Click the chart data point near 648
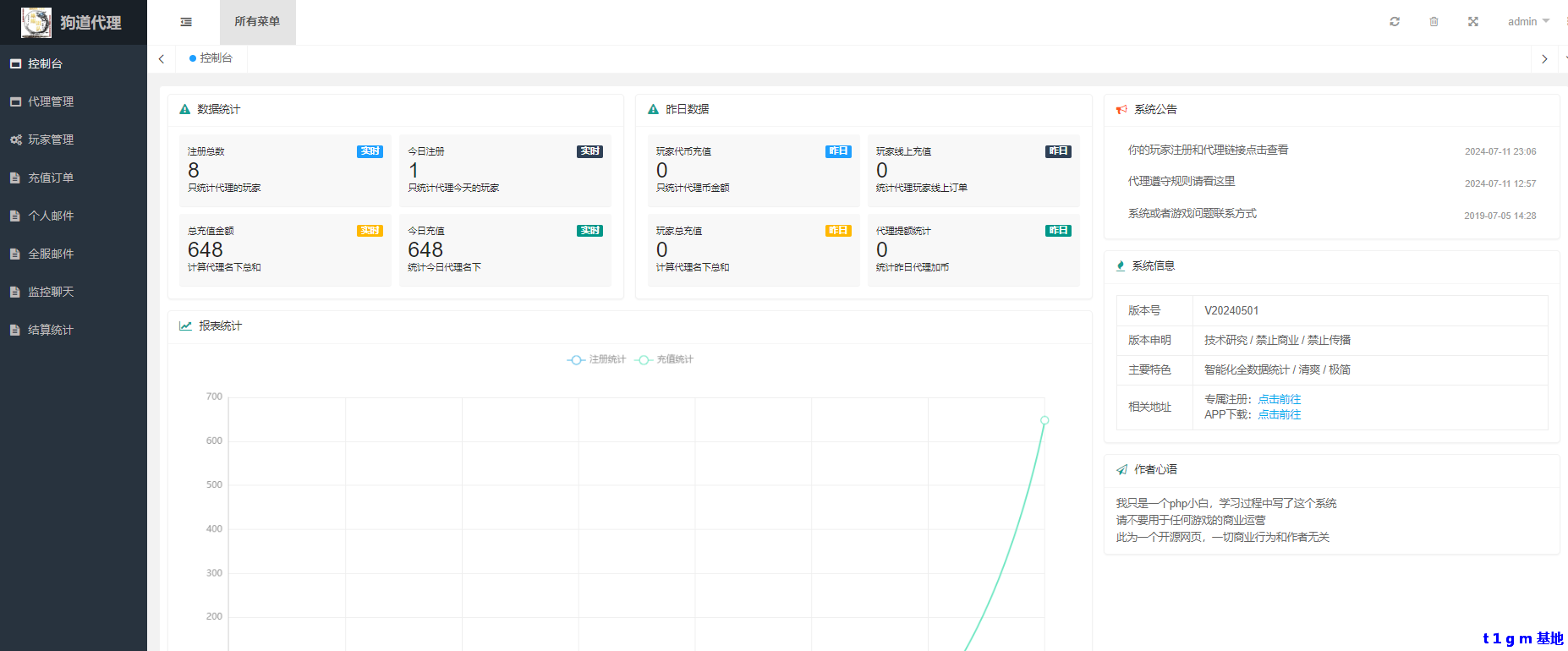This screenshot has width=1568, height=651. tap(1044, 420)
